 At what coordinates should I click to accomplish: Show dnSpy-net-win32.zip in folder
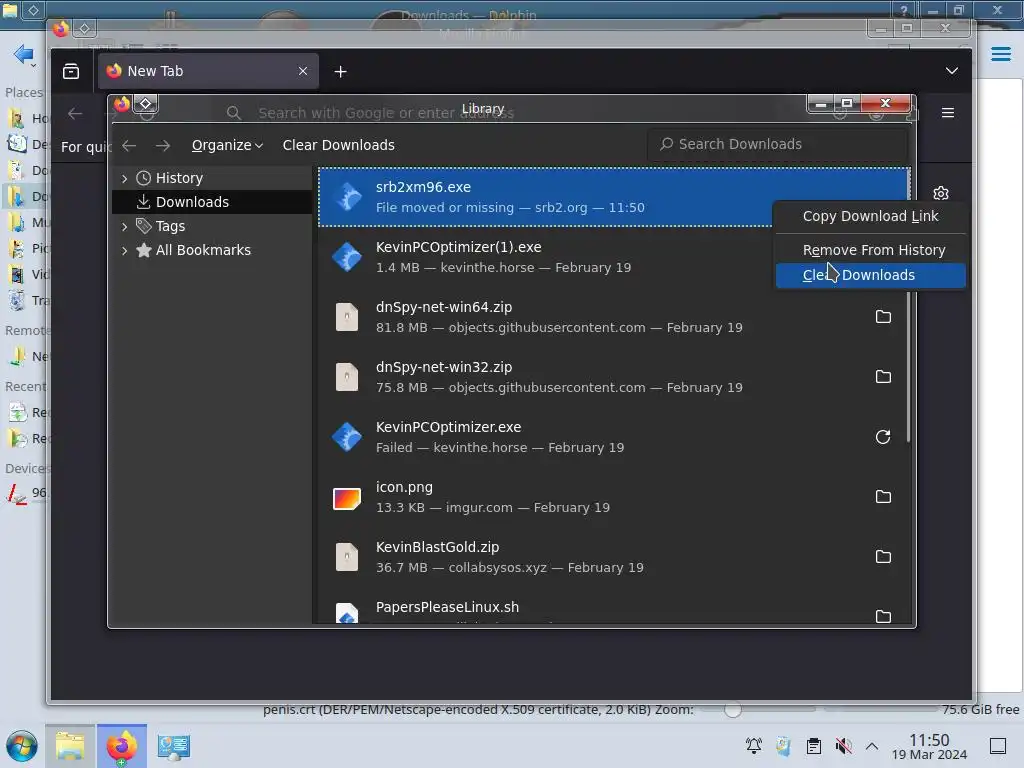pyautogui.click(x=883, y=377)
